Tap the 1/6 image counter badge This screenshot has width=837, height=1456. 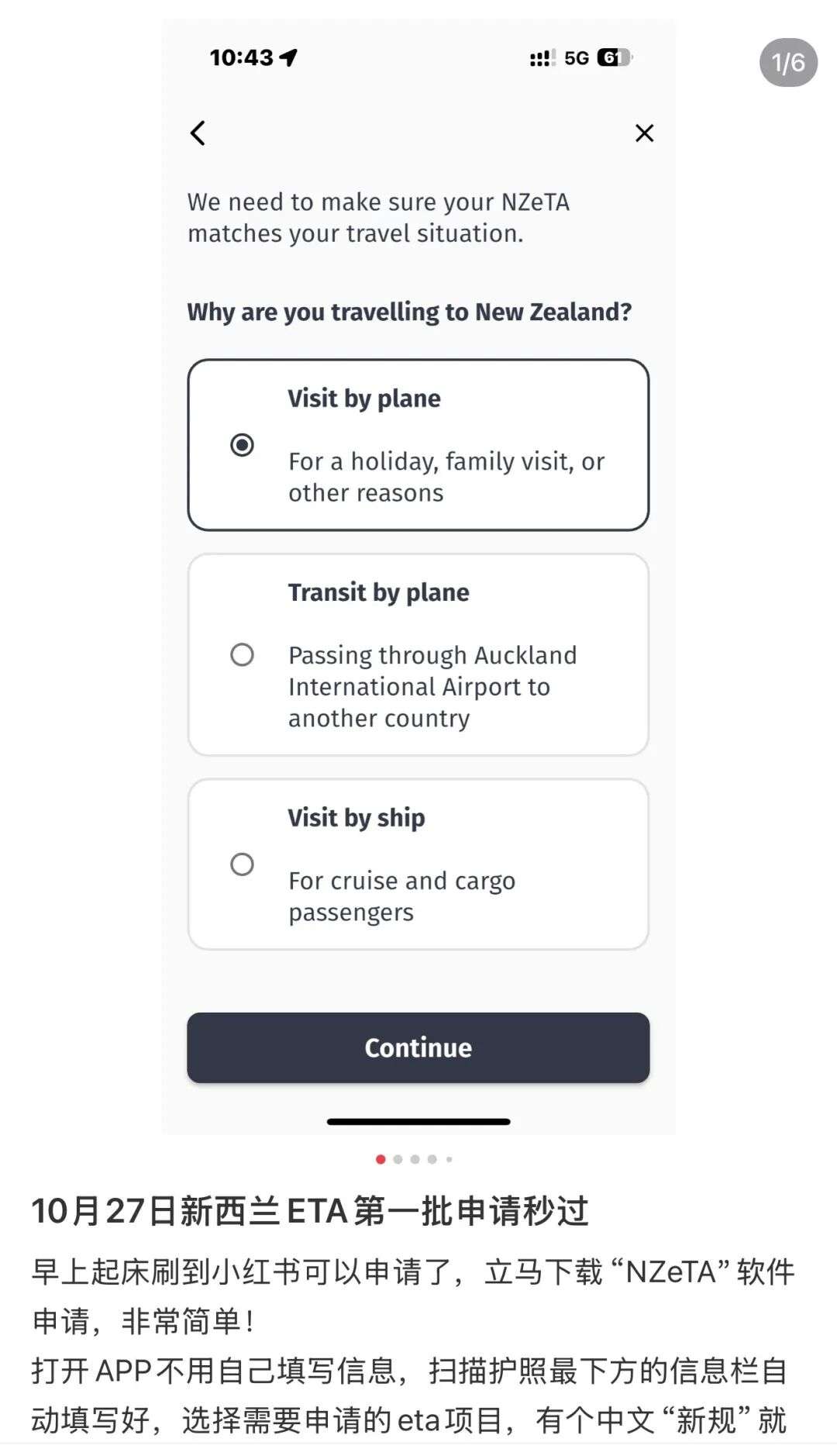788,63
